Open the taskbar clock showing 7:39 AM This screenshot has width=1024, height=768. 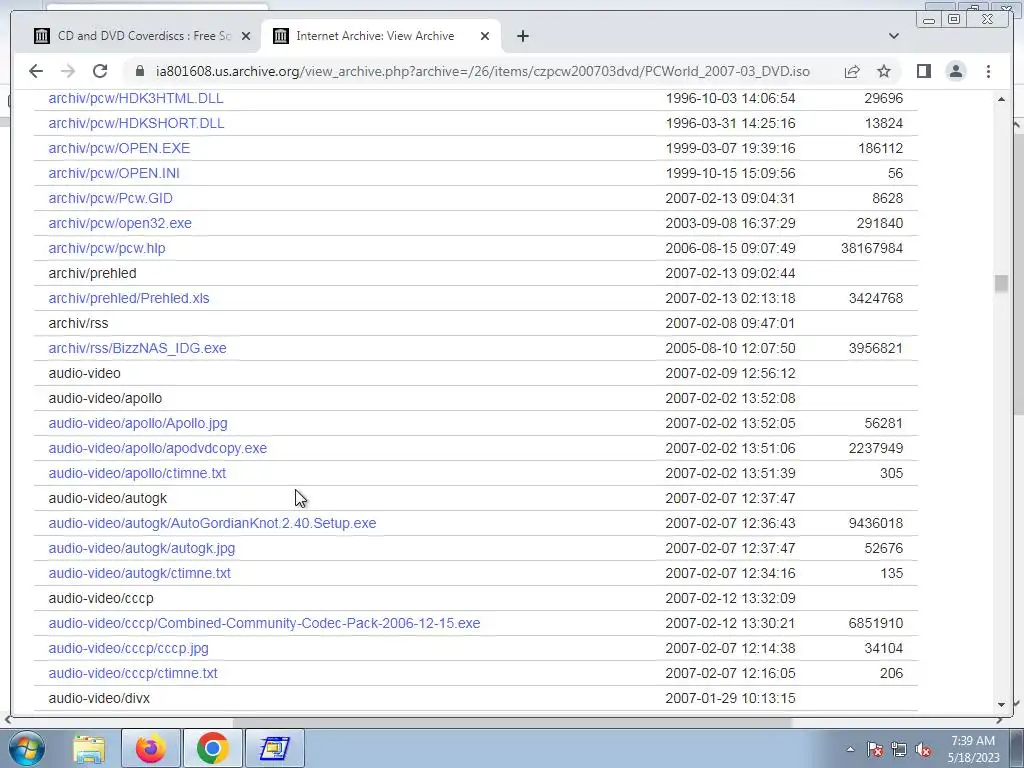(x=973, y=749)
